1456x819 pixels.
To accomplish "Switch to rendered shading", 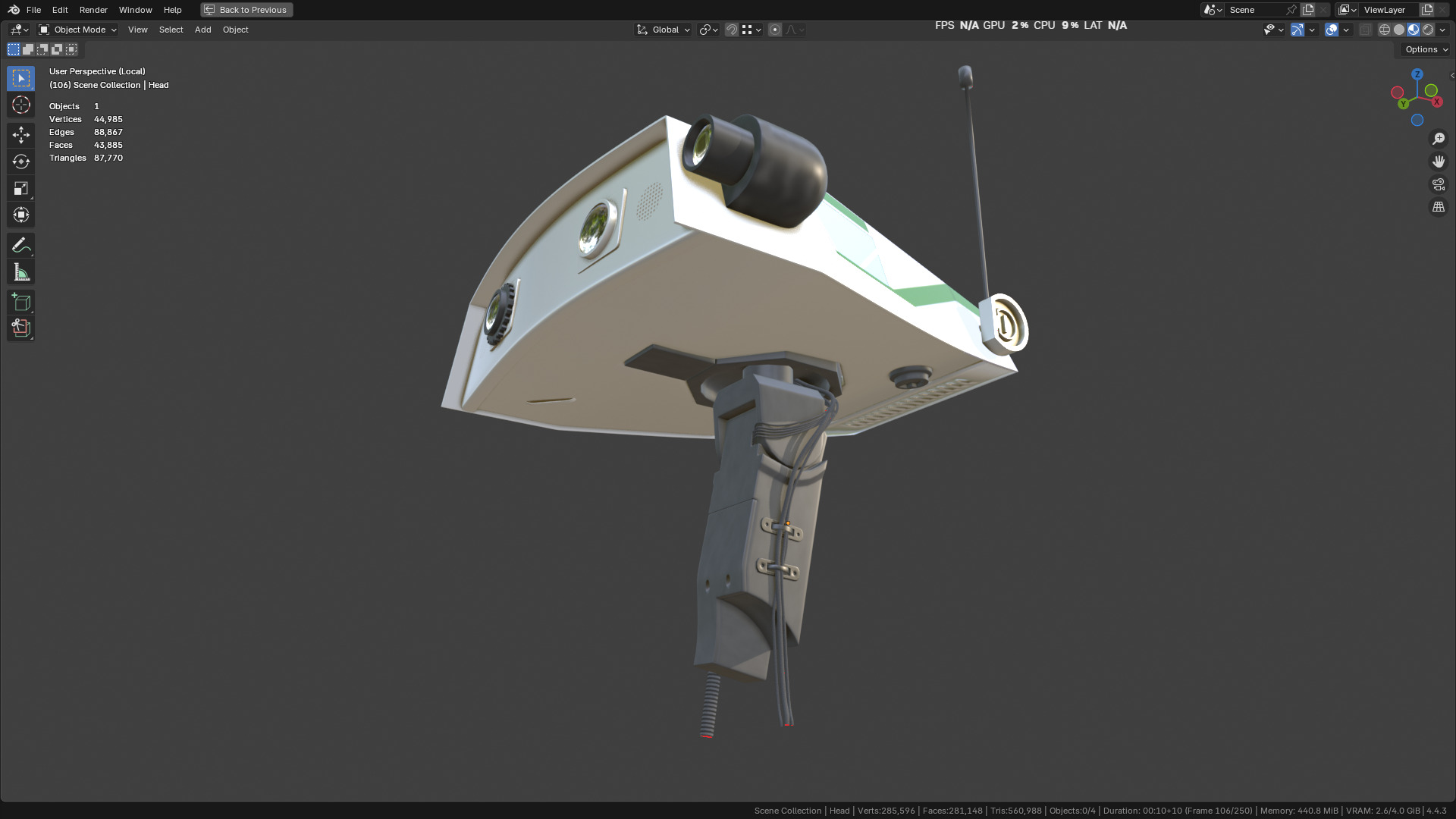I will [x=1428, y=30].
